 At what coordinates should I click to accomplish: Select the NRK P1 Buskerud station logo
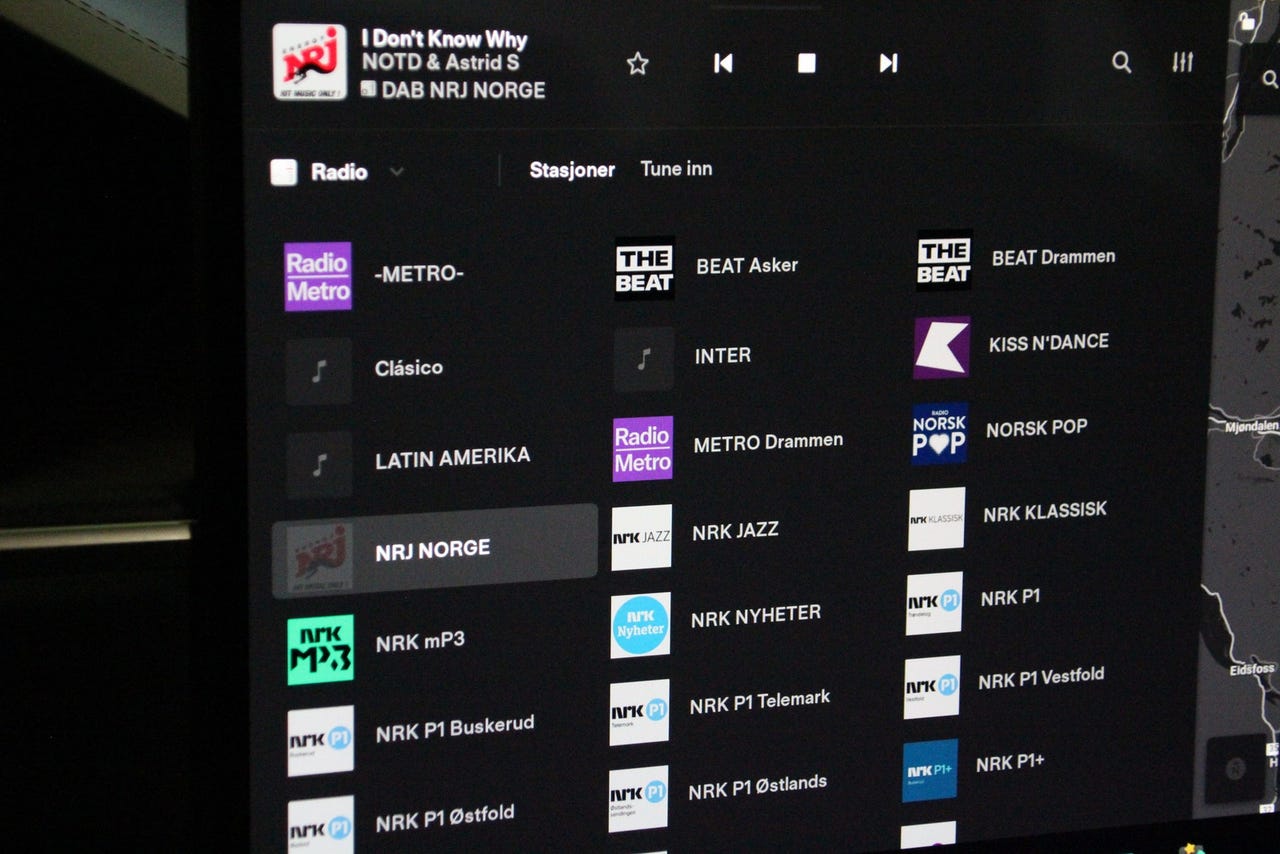click(x=320, y=741)
